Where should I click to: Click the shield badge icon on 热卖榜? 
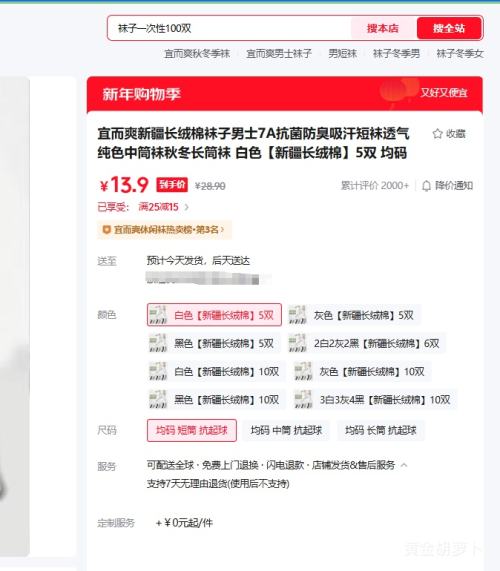pos(106,230)
